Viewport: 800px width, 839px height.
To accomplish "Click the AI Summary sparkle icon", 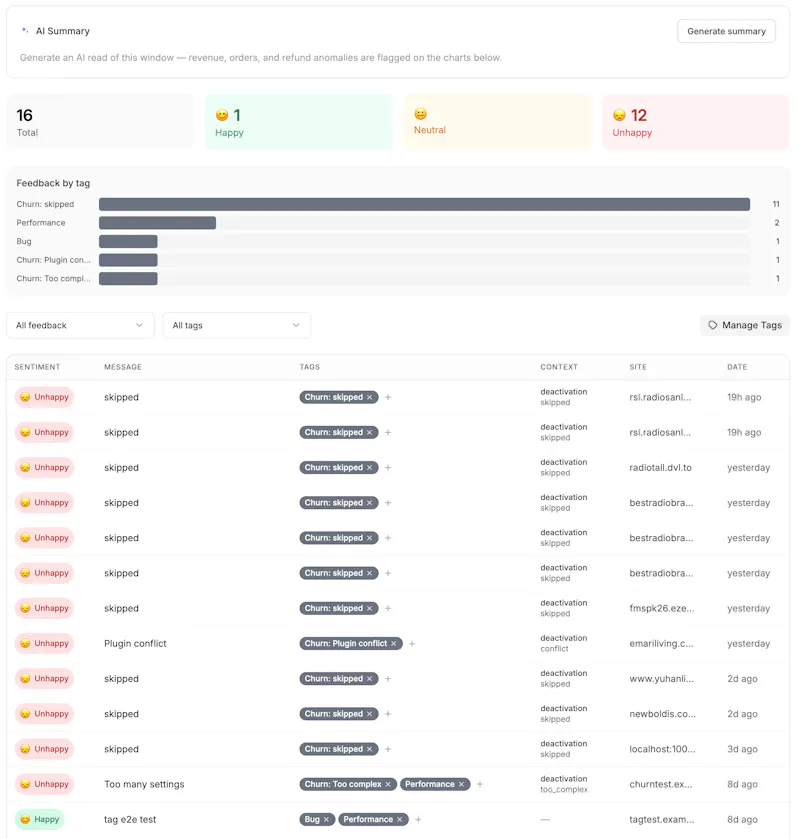I will [x=25, y=30].
